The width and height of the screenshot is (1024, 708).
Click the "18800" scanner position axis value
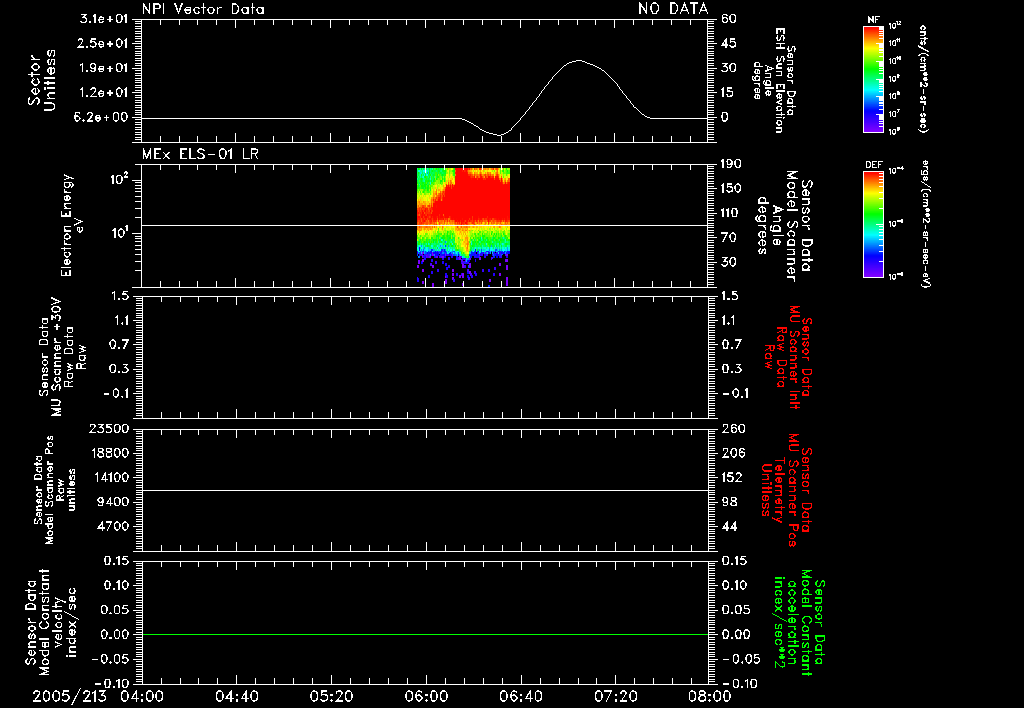pyautogui.click(x=109, y=453)
